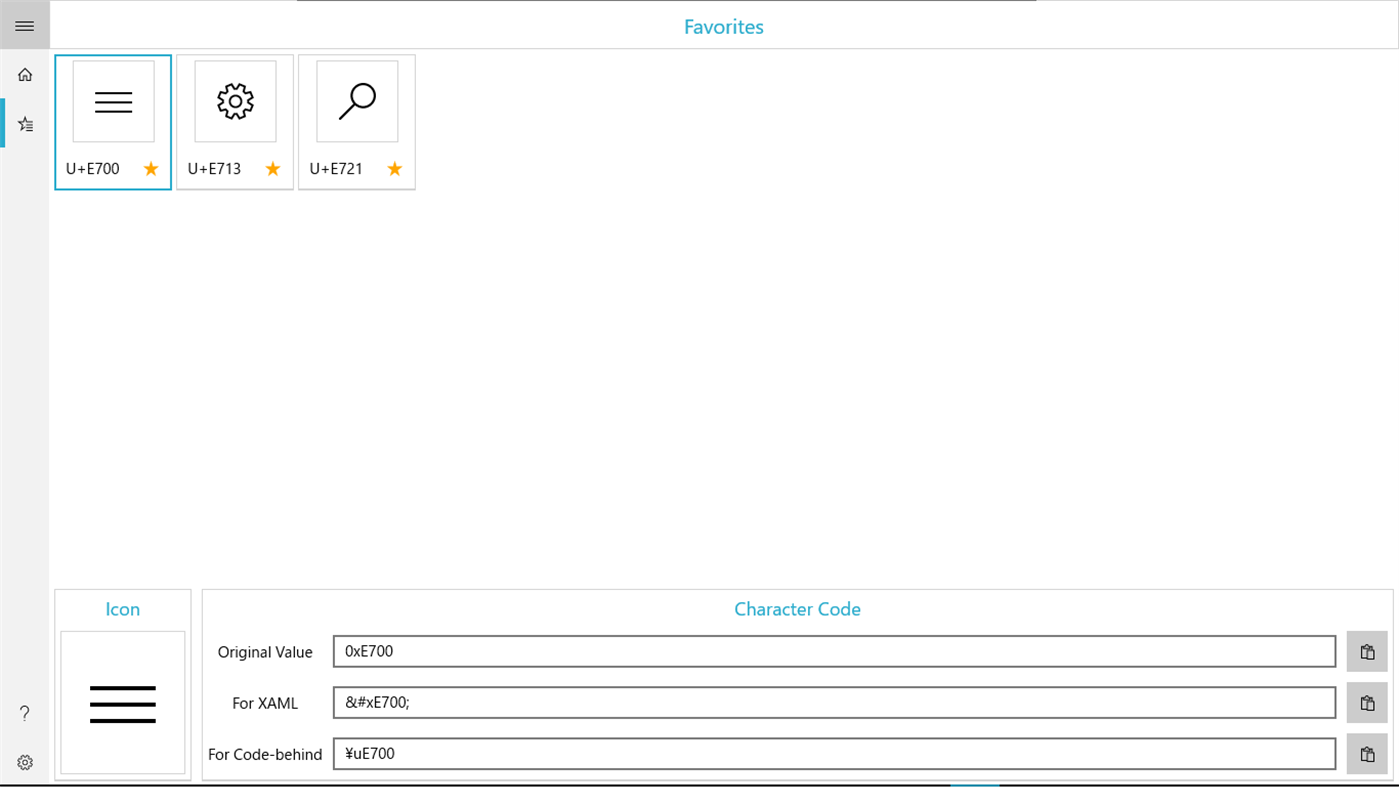Image resolution: width=1399 pixels, height=787 pixels.
Task: Copy the Original Value with clipboard icon
Action: point(1367,651)
